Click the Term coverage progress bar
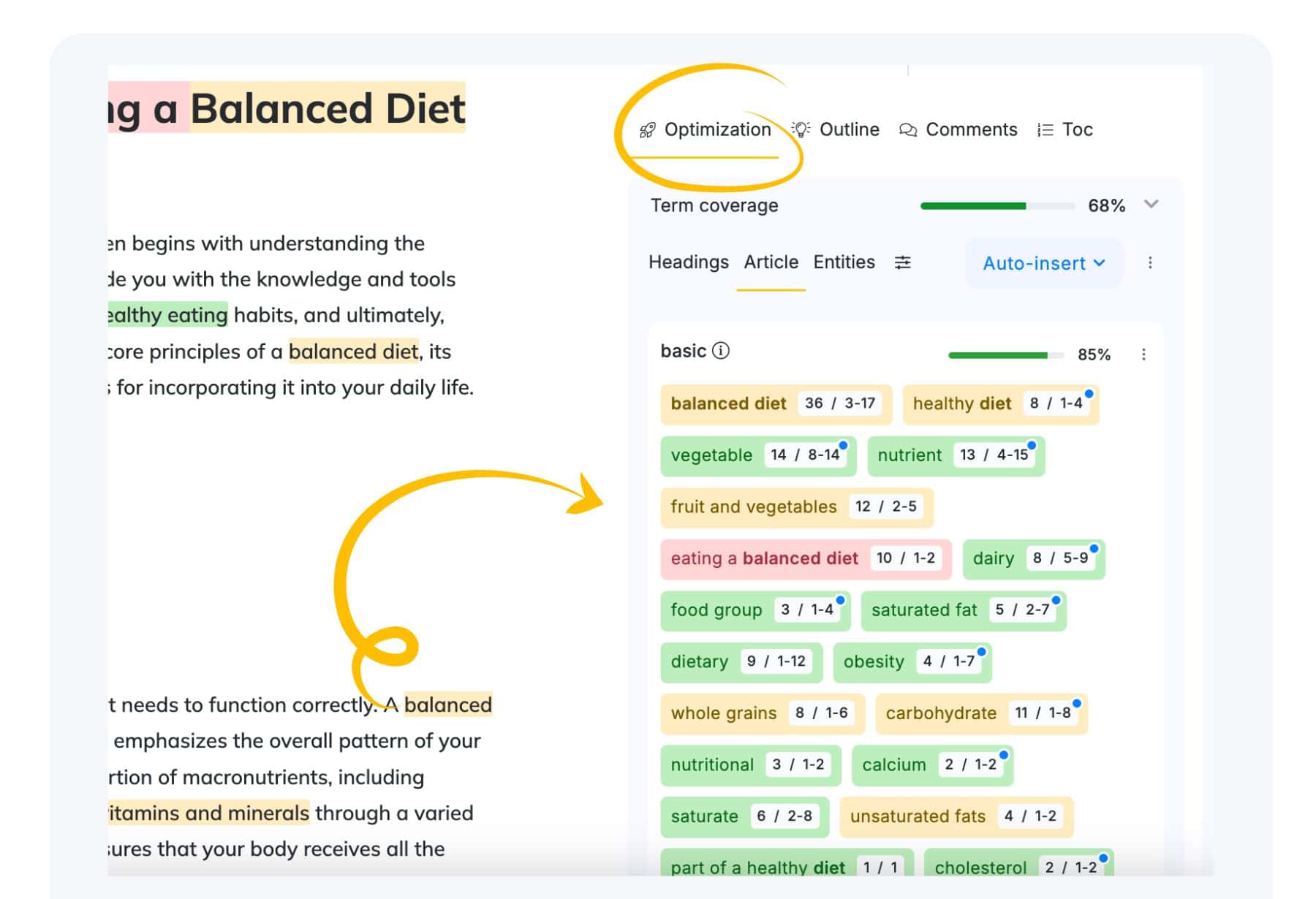 point(997,206)
